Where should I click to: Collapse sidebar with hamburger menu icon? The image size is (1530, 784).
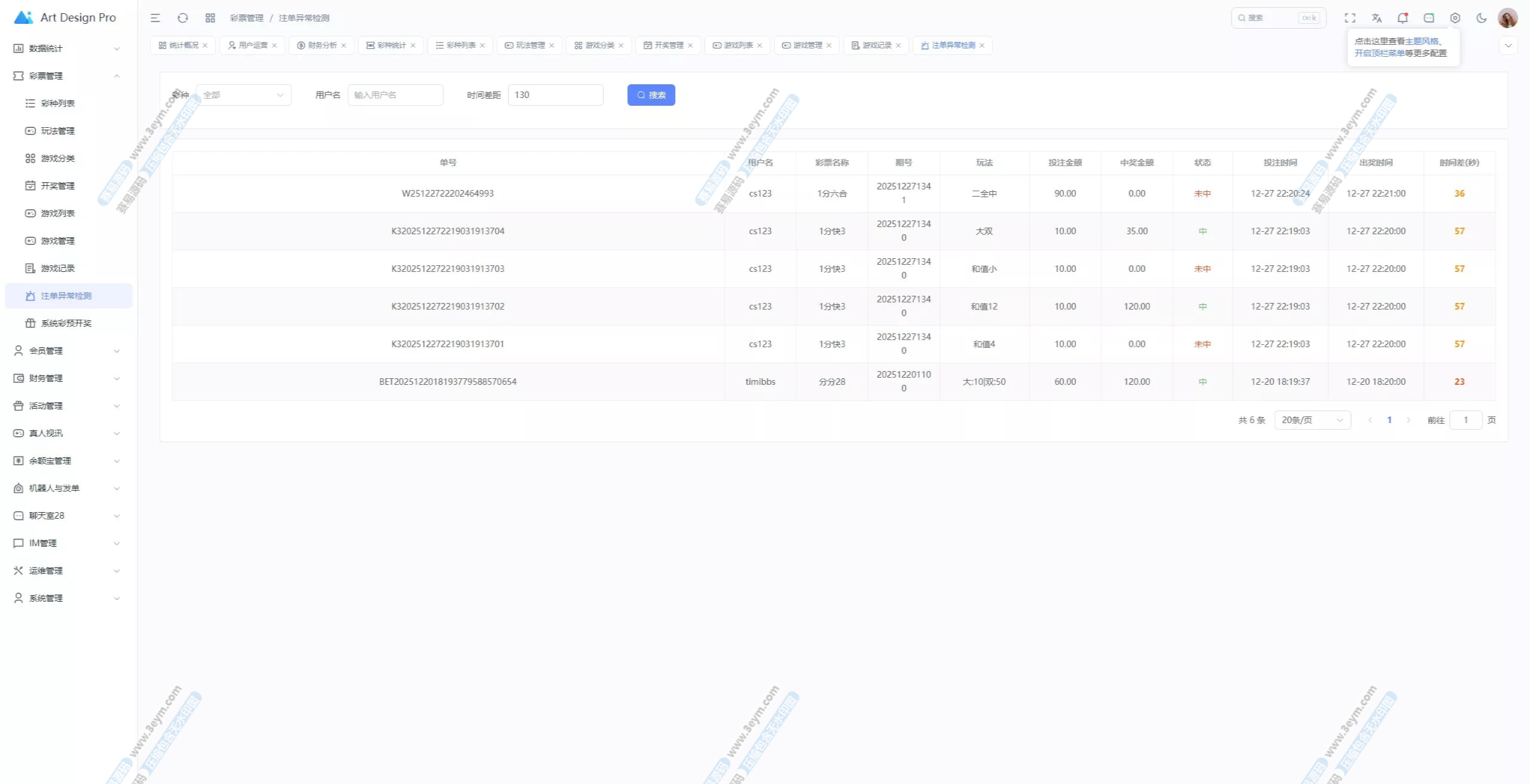[155, 18]
